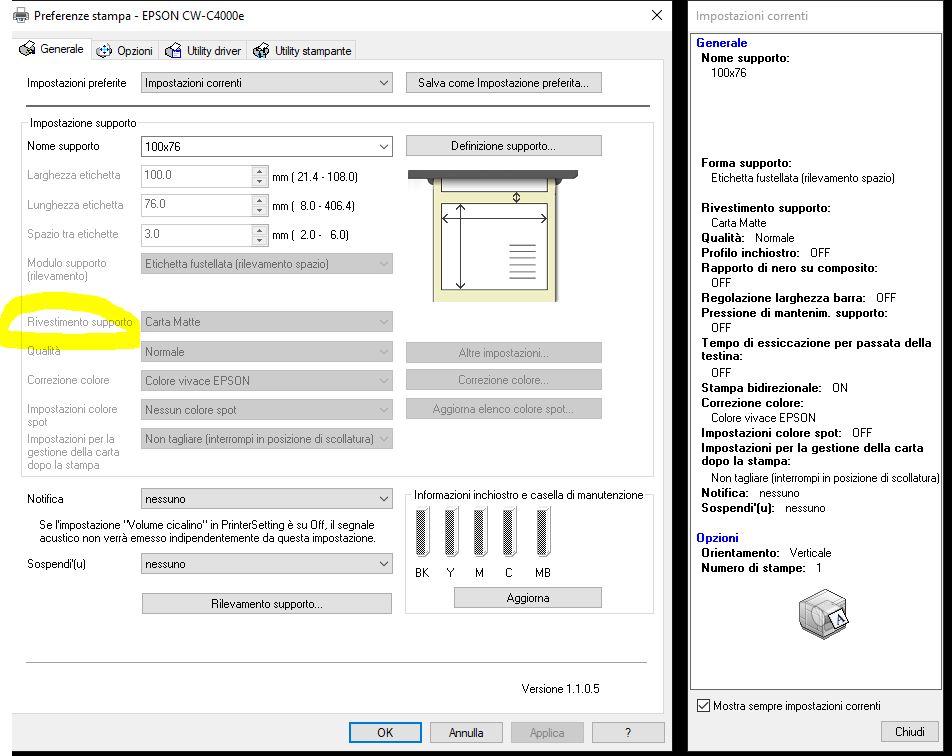Expand the Notifica dropdown

coord(384,499)
